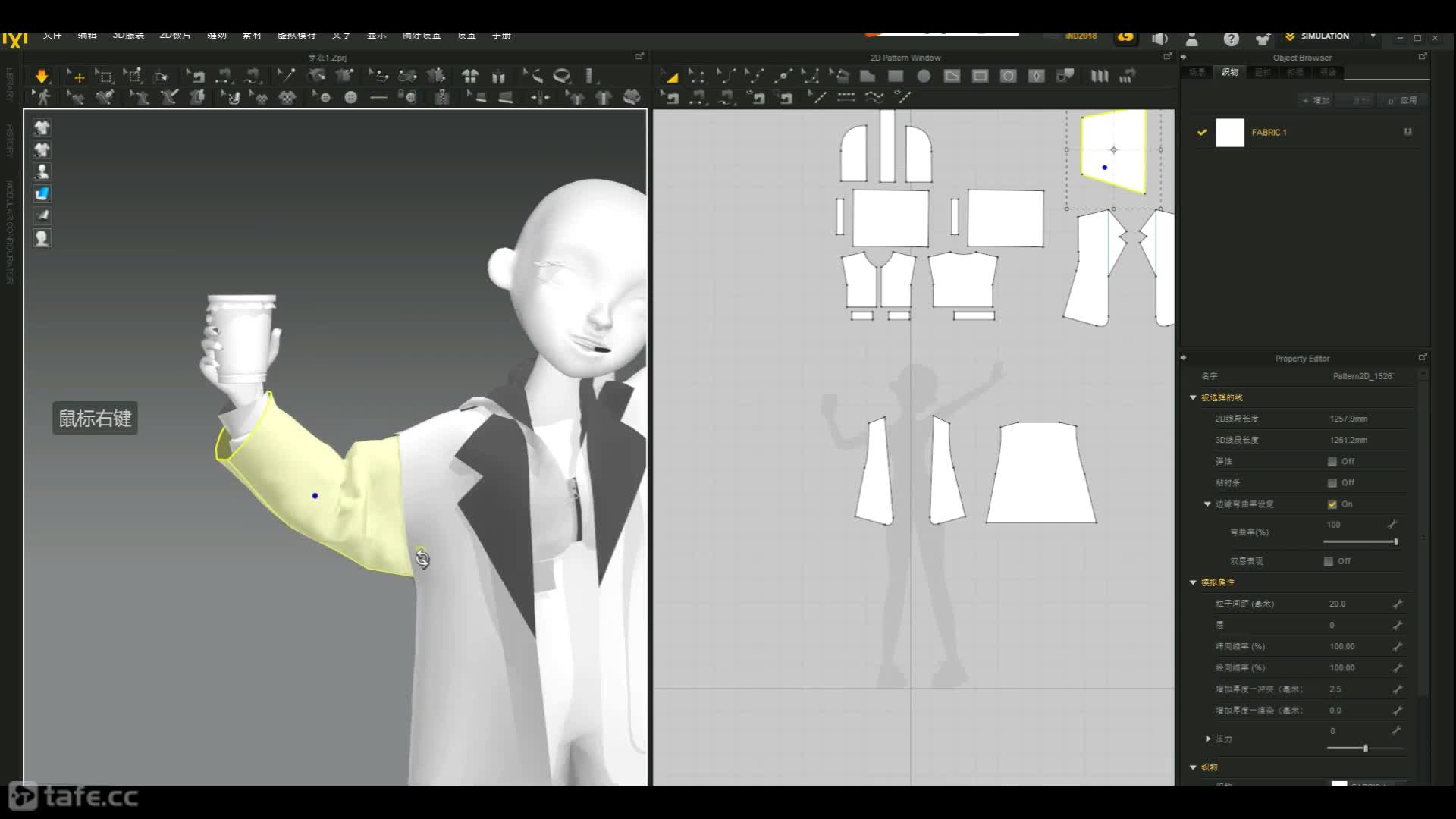The image size is (1456, 819).
Task: Click the 压力 slider
Action: tap(1365, 748)
